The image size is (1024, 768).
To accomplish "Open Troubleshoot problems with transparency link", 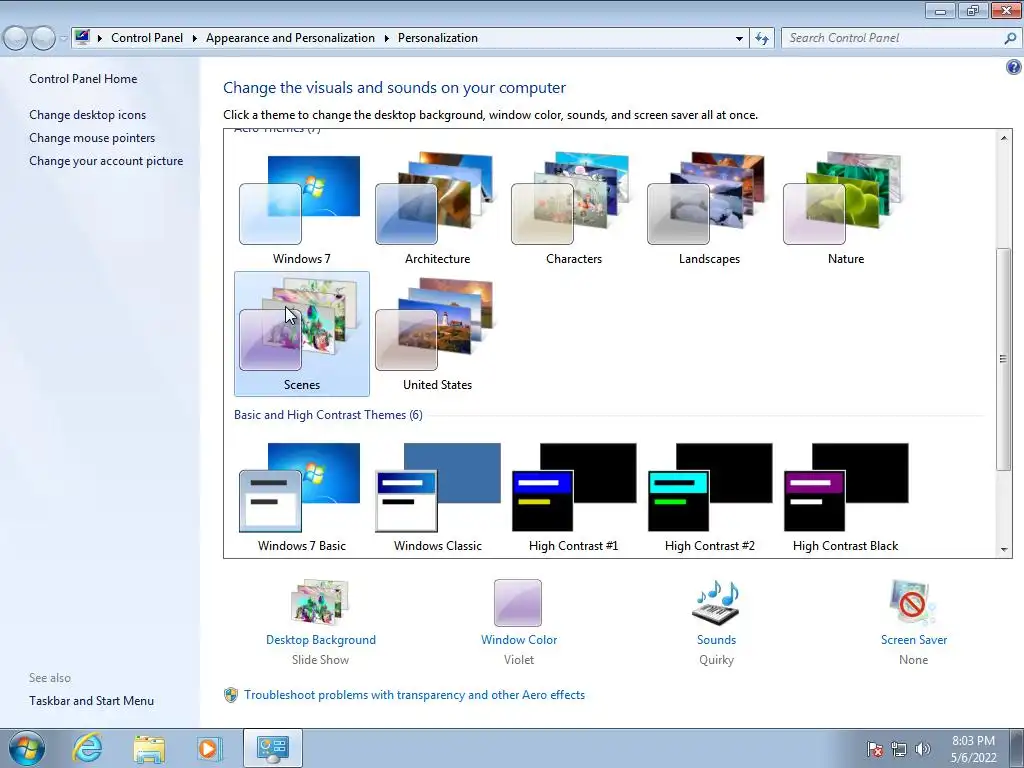I will coord(415,695).
